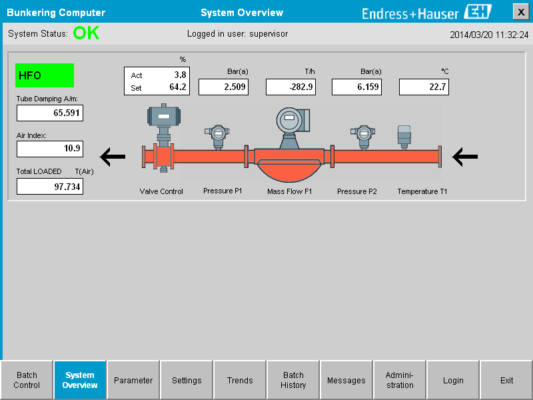Show the Trends tab
Image resolution: width=533 pixels, height=400 pixels.
(240, 380)
